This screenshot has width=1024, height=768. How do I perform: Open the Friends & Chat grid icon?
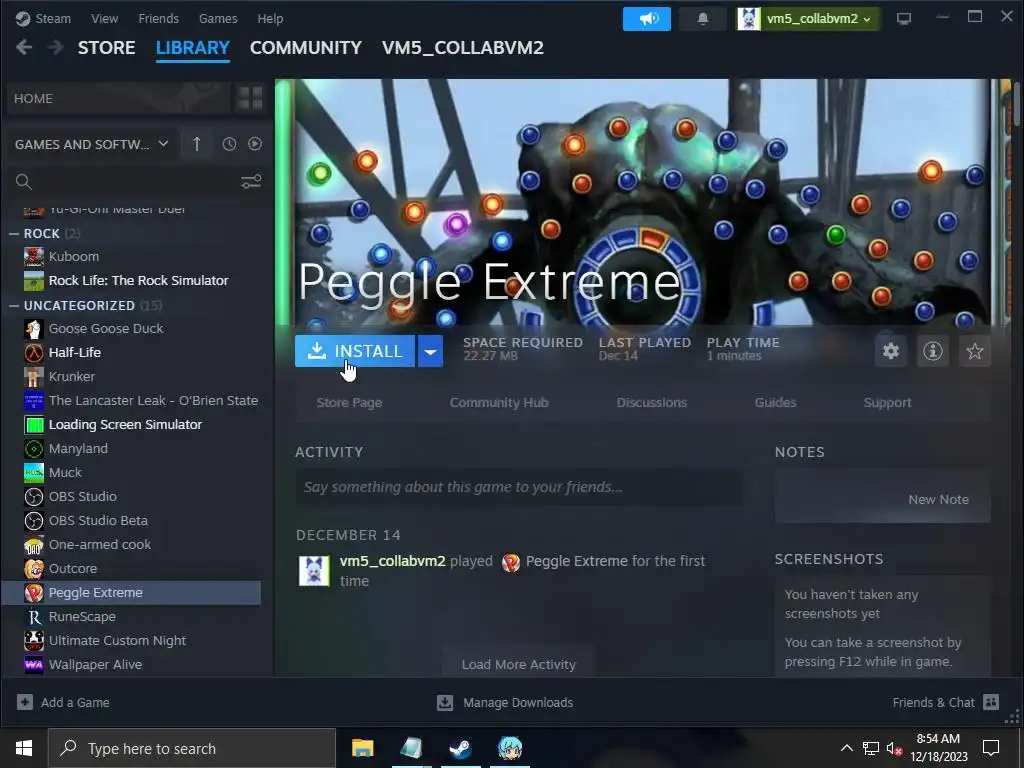tap(991, 702)
